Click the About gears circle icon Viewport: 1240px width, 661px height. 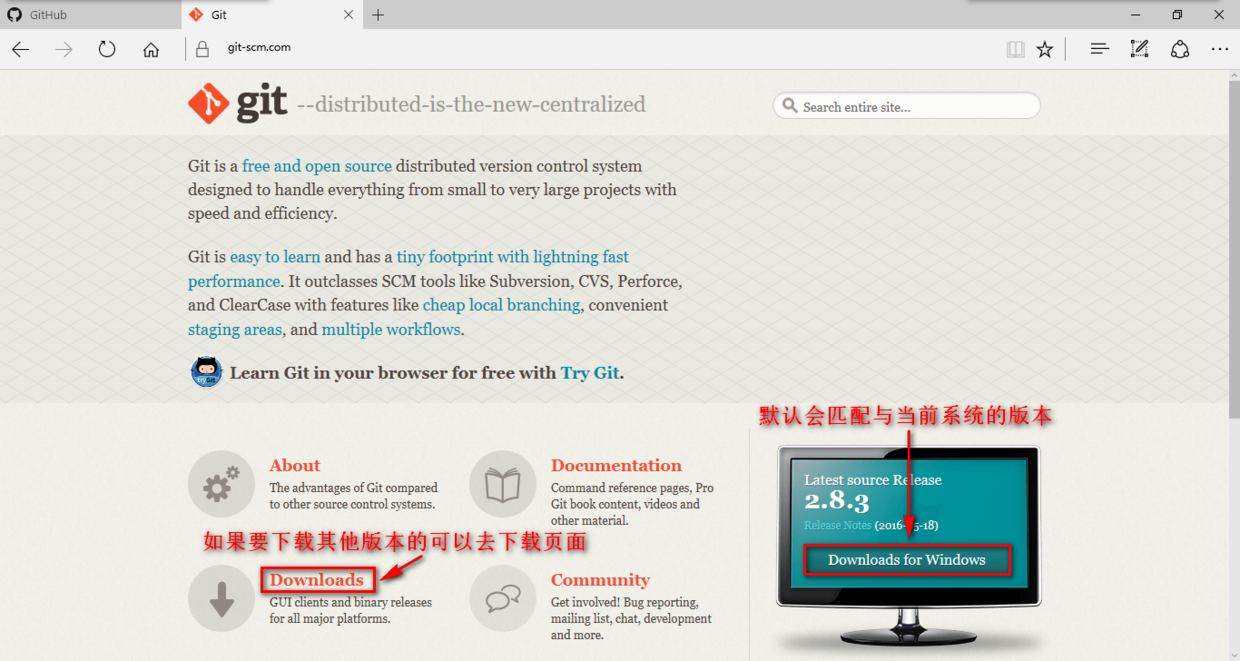point(221,484)
